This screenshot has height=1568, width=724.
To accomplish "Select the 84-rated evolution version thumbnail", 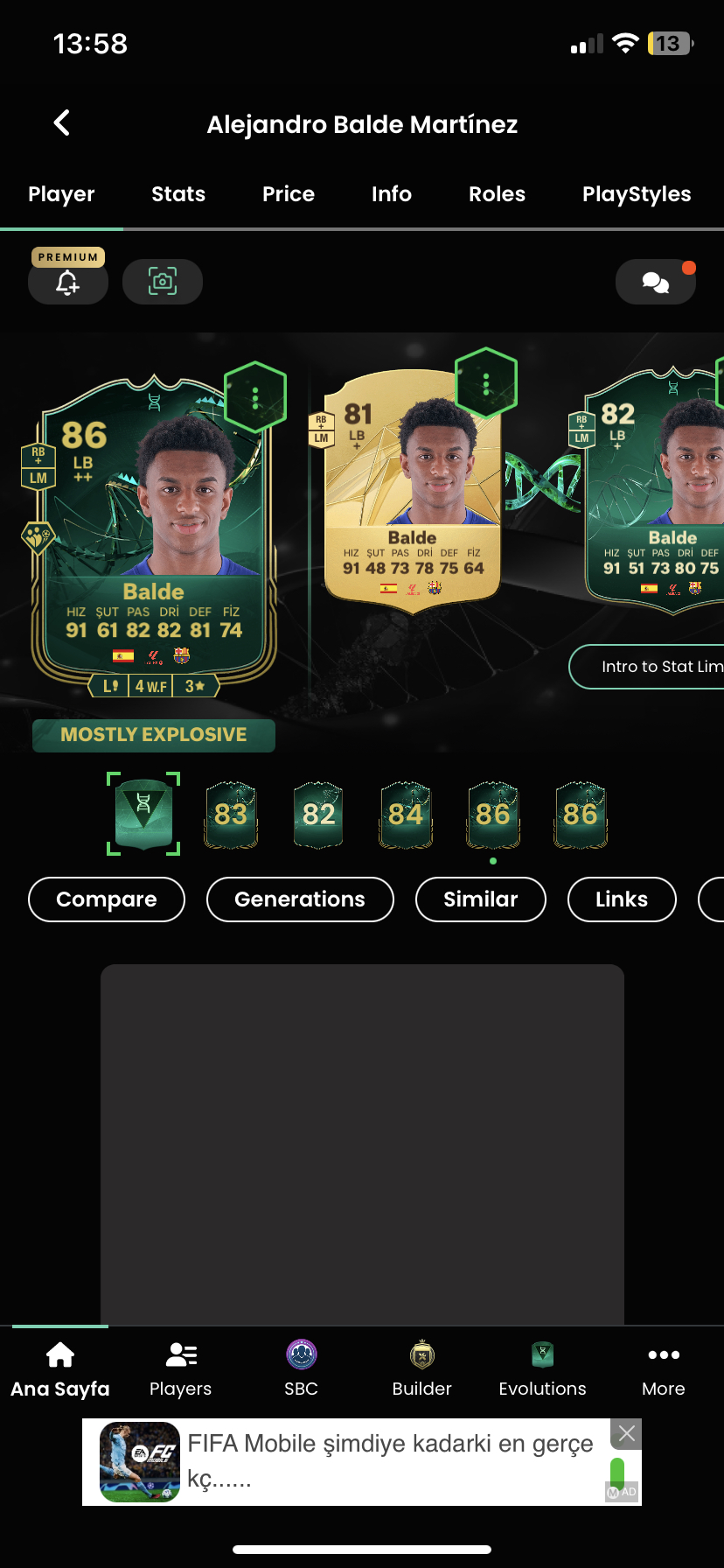I will coord(406,815).
